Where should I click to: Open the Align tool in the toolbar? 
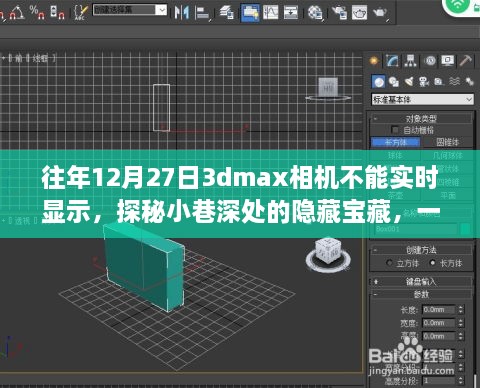tap(203, 13)
